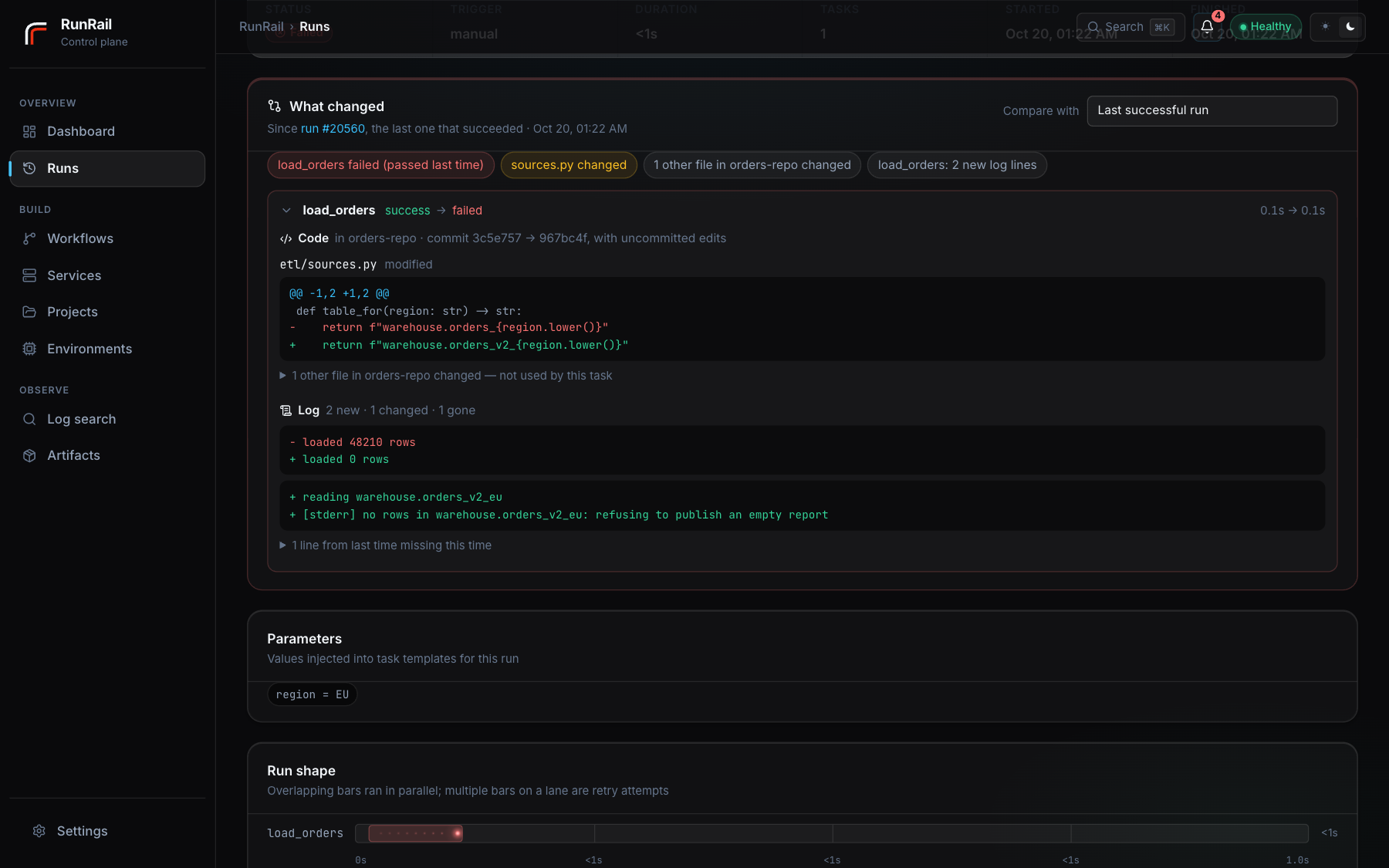Open the Compare with dropdown
The height and width of the screenshot is (868, 1389).
coord(1212,111)
